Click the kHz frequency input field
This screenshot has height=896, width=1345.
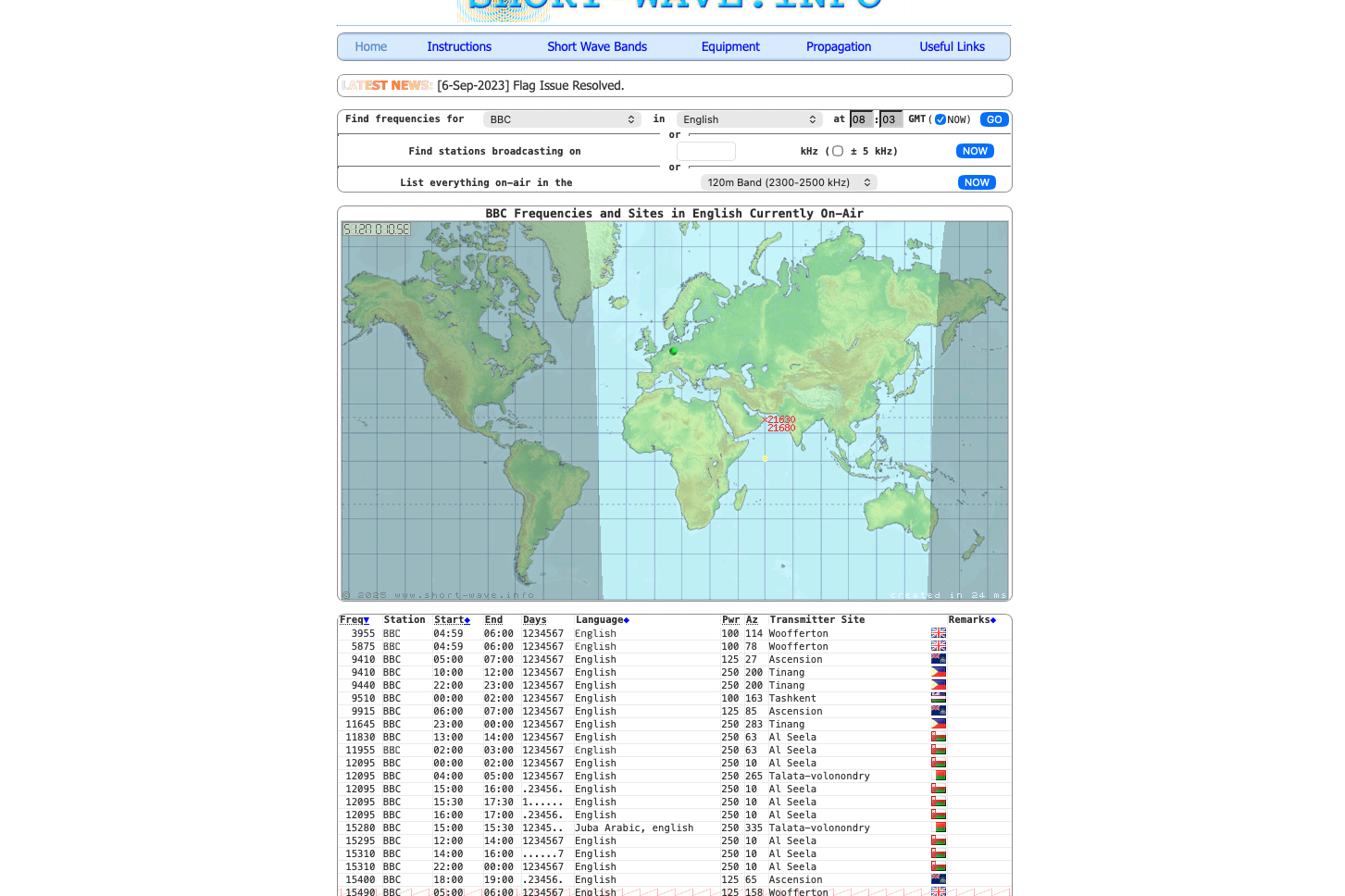(x=705, y=151)
